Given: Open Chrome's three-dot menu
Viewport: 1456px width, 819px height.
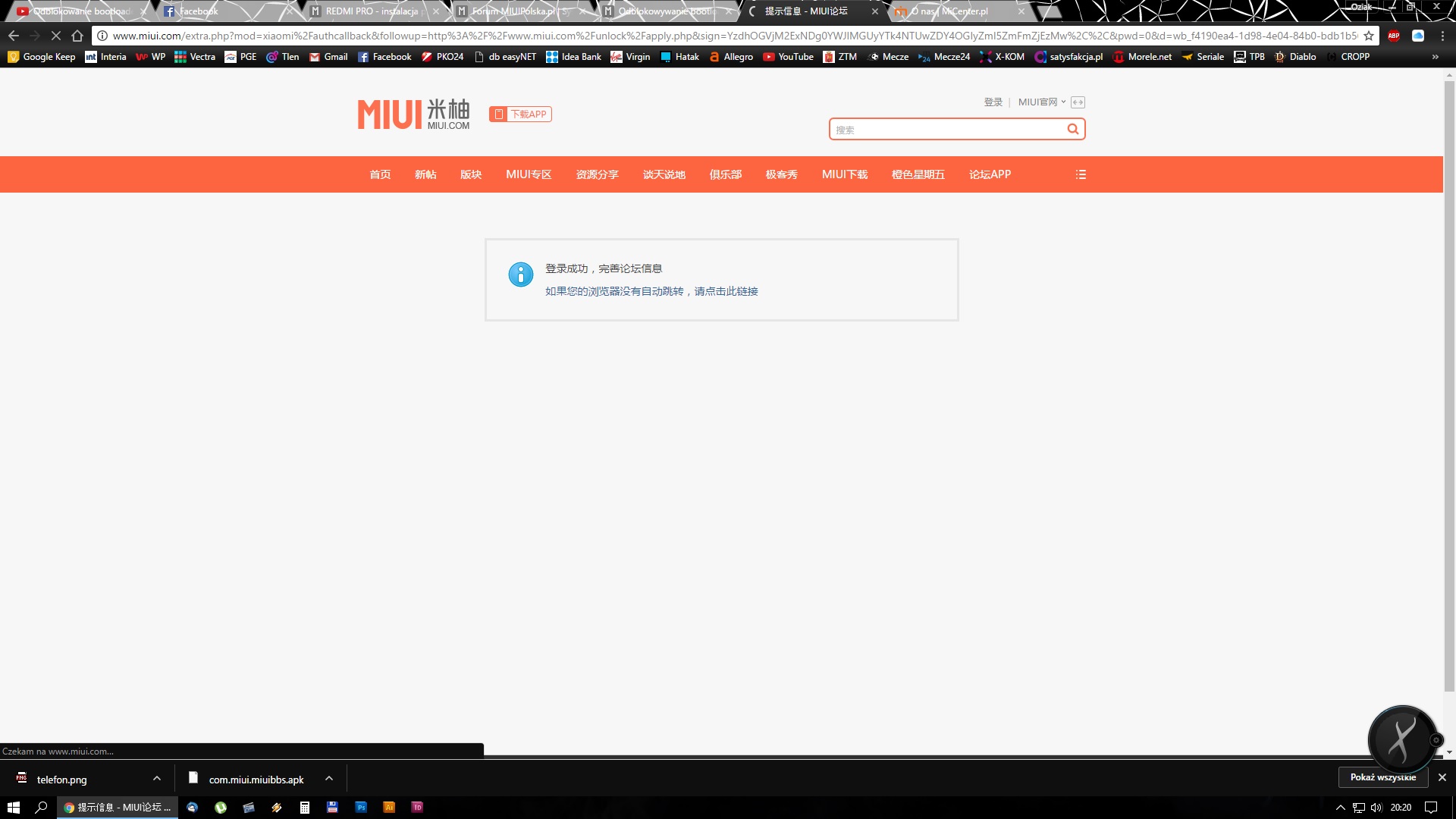Looking at the screenshot, I should coord(1442,36).
